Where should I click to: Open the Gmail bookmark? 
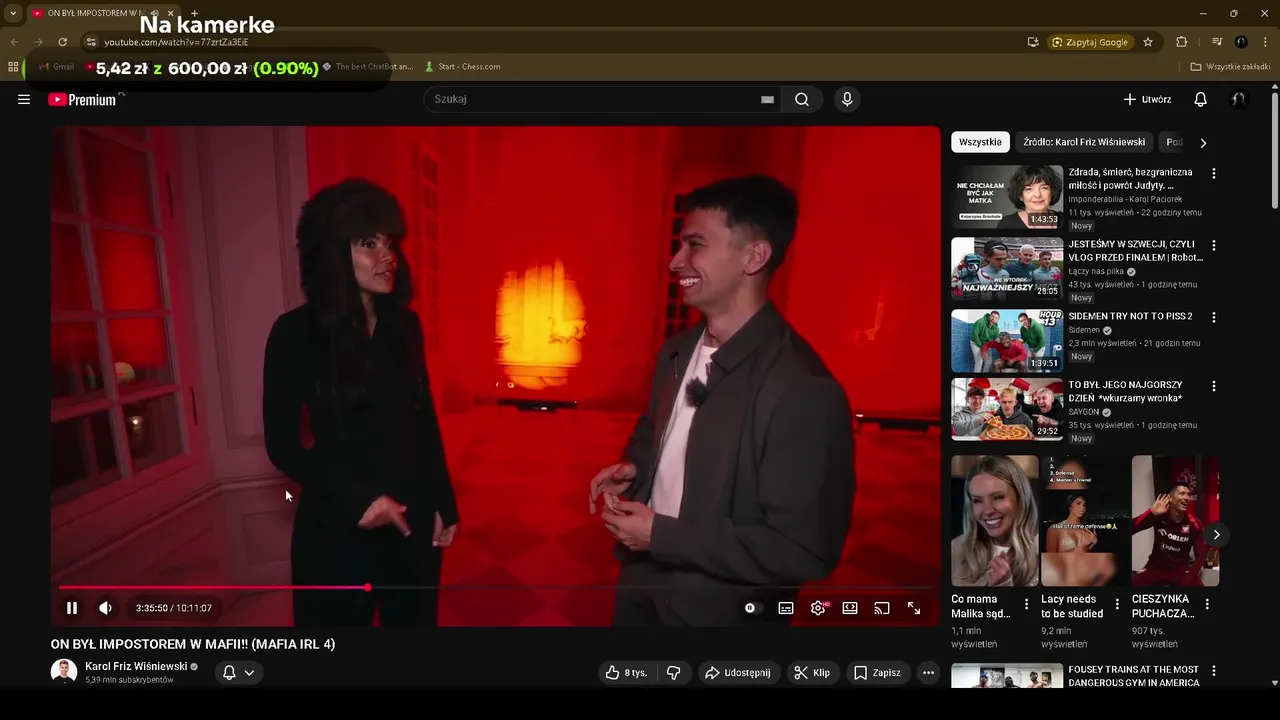click(x=56, y=67)
